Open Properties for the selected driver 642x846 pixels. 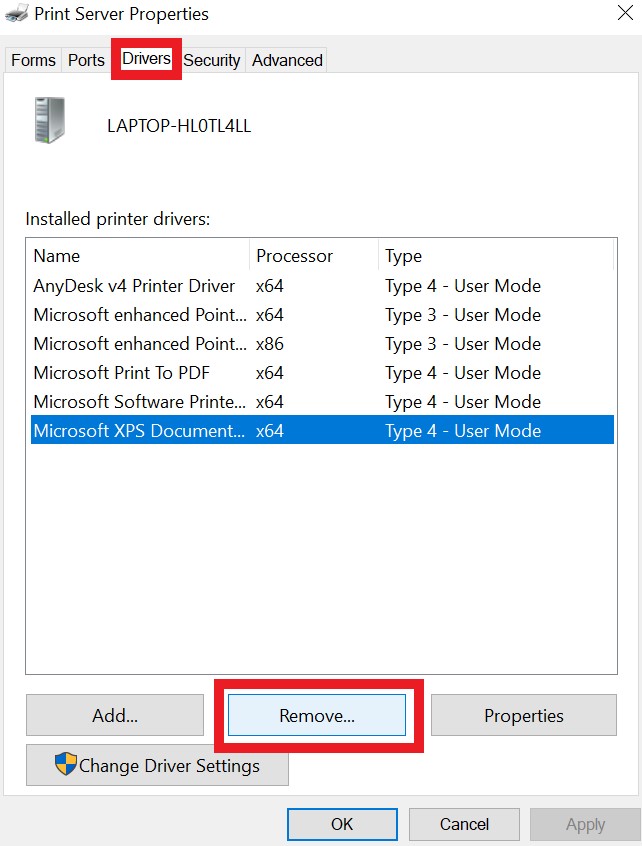tap(523, 716)
